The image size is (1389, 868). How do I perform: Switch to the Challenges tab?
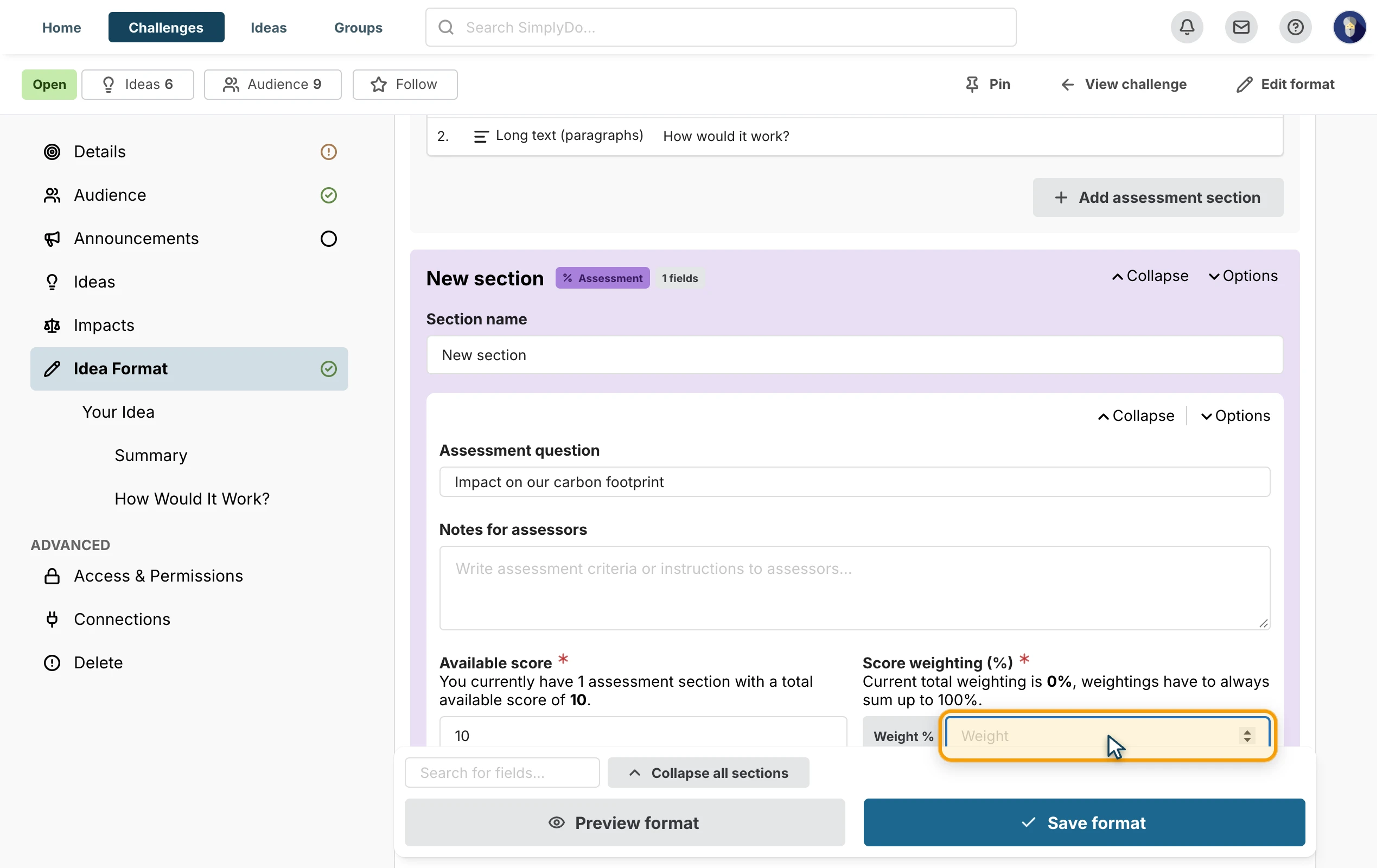coord(166,27)
